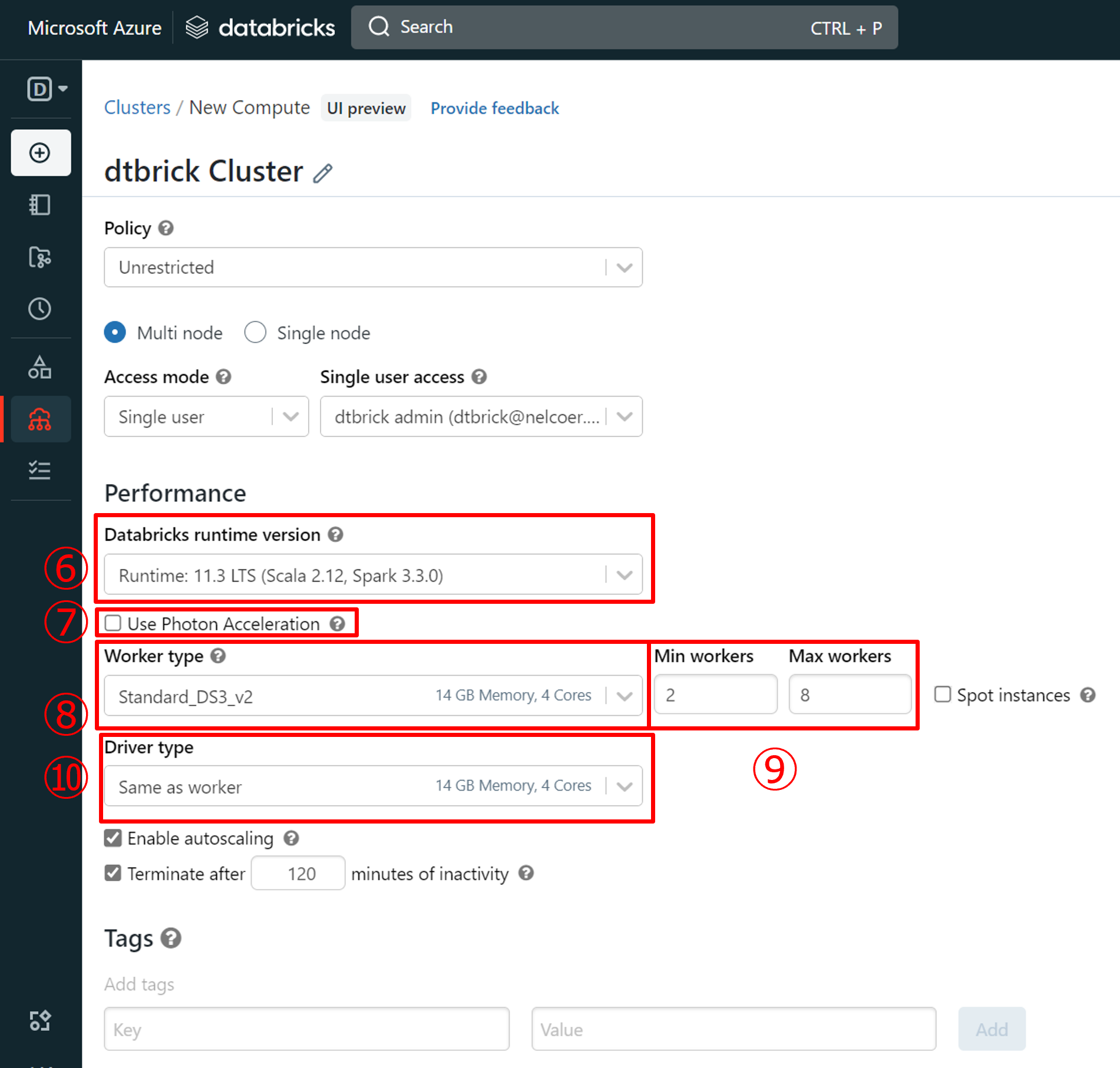Screen dimensions: 1120x1068
Task: Click the Create new plus icon
Action: [x=40, y=153]
